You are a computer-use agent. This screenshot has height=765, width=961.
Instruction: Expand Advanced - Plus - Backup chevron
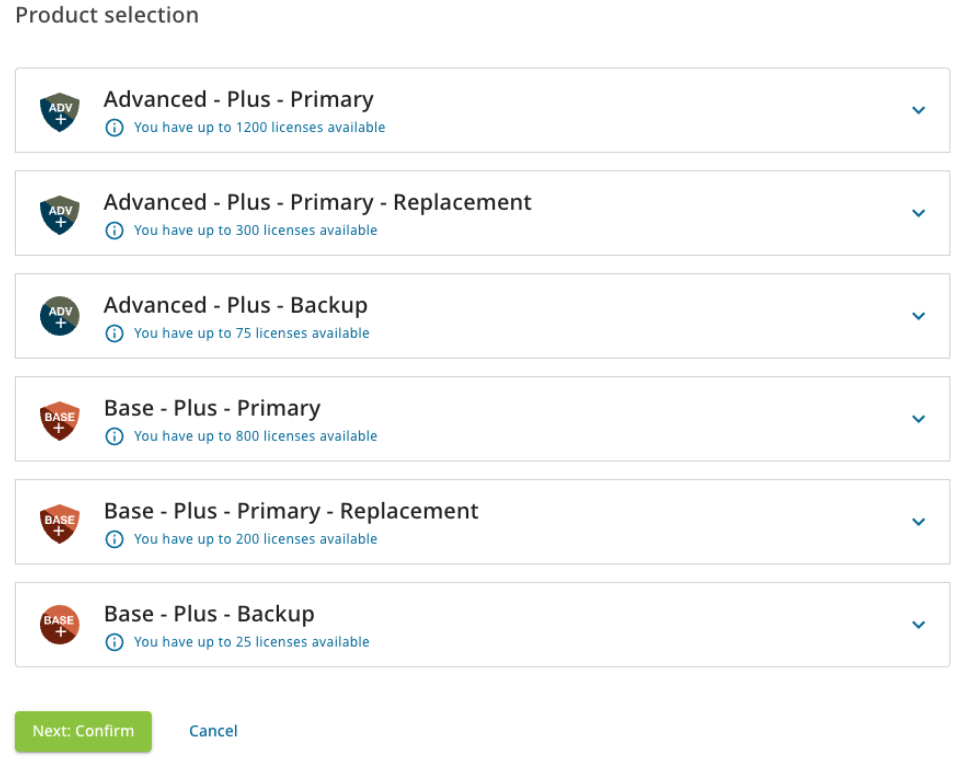(x=918, y=316)
